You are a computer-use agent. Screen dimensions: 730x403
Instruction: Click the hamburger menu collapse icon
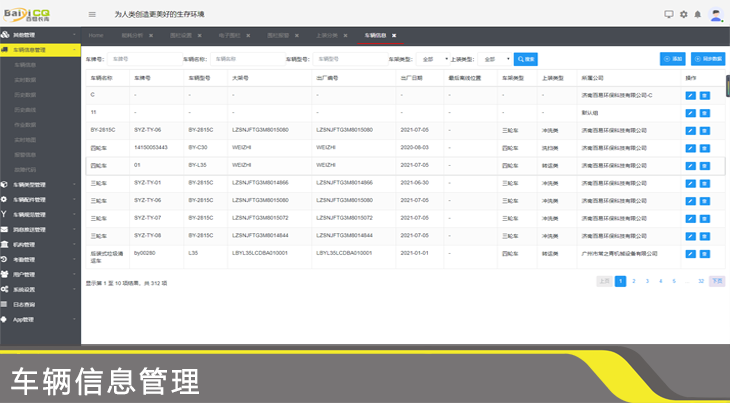[92, 14]
